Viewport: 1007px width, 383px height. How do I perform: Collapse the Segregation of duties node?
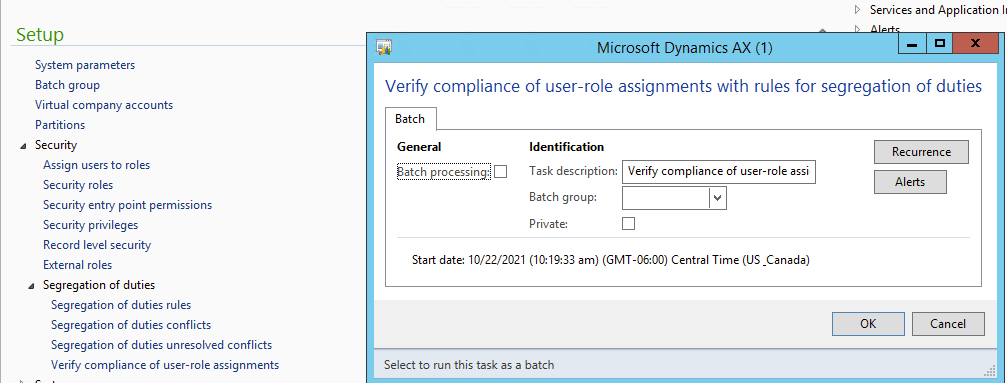point(31,285)
